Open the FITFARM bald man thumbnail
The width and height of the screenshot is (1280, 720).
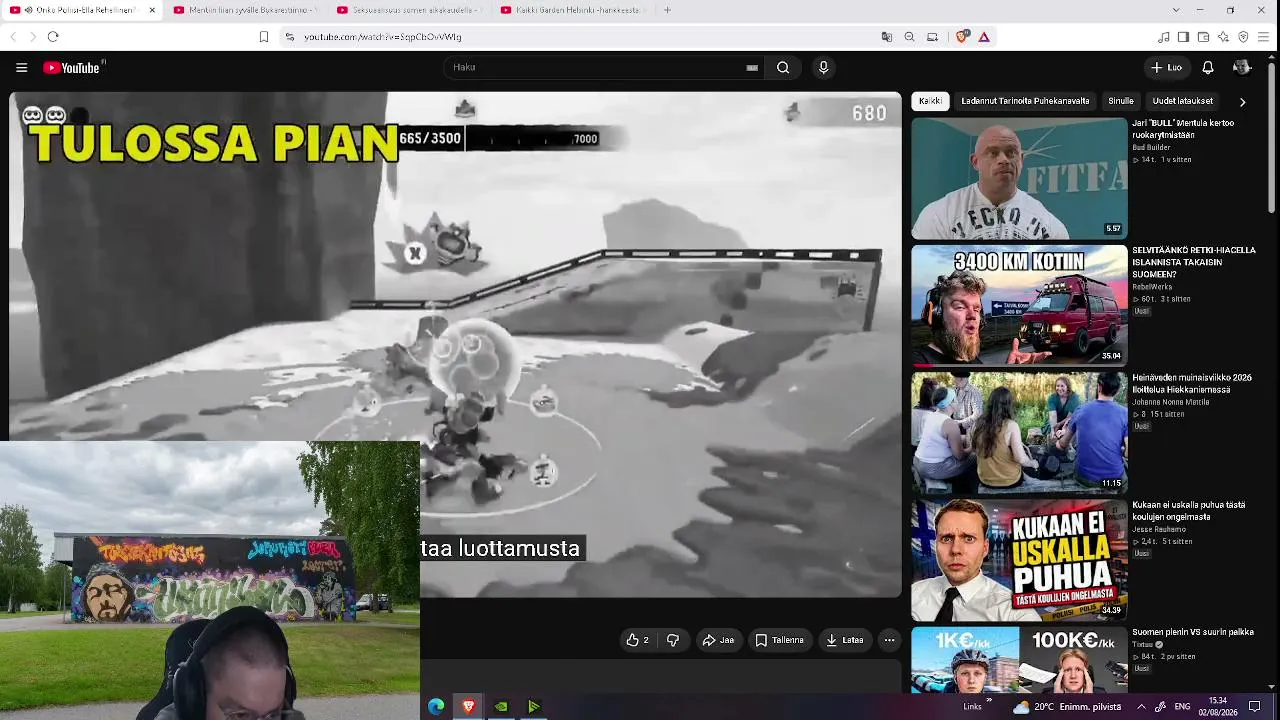(x=1019, y=178)
